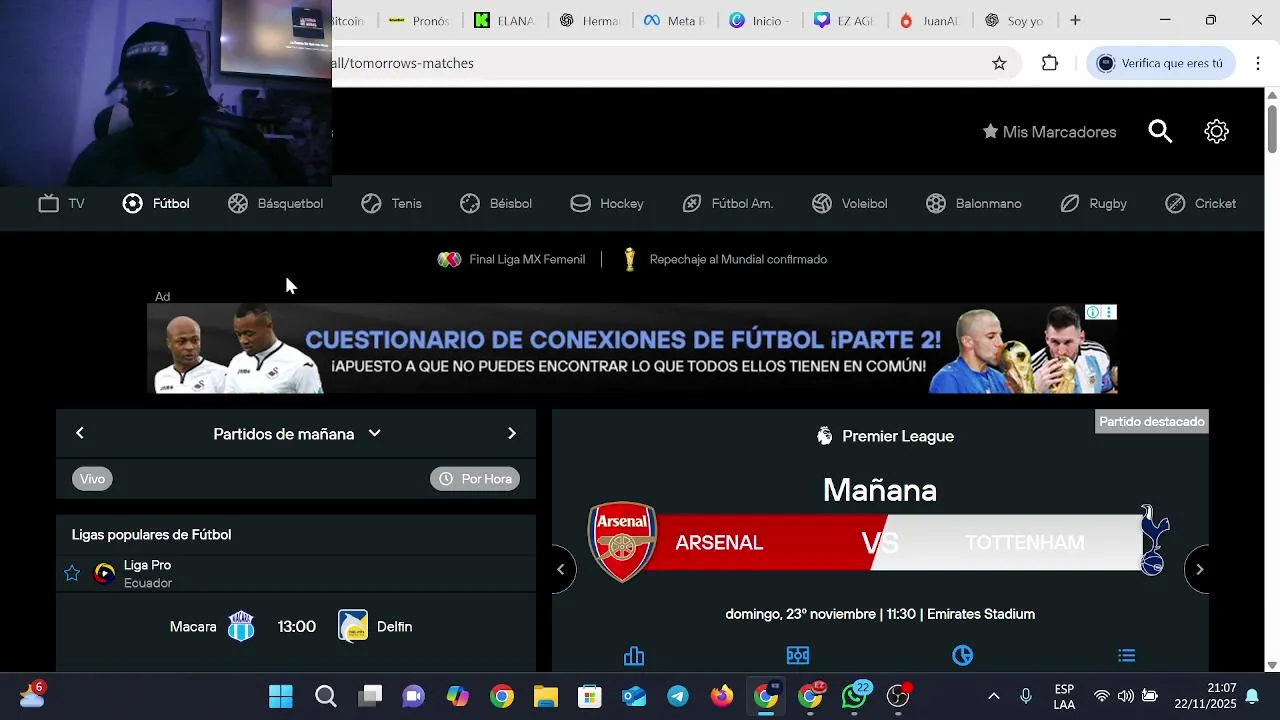Open the site settings gear

click(1216, 132)
